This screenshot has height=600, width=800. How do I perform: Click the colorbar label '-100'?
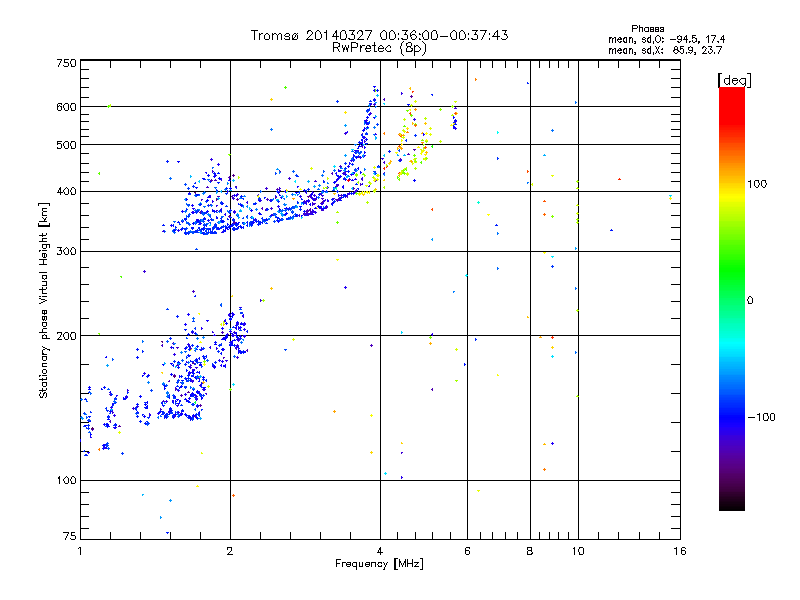point(761,417)
